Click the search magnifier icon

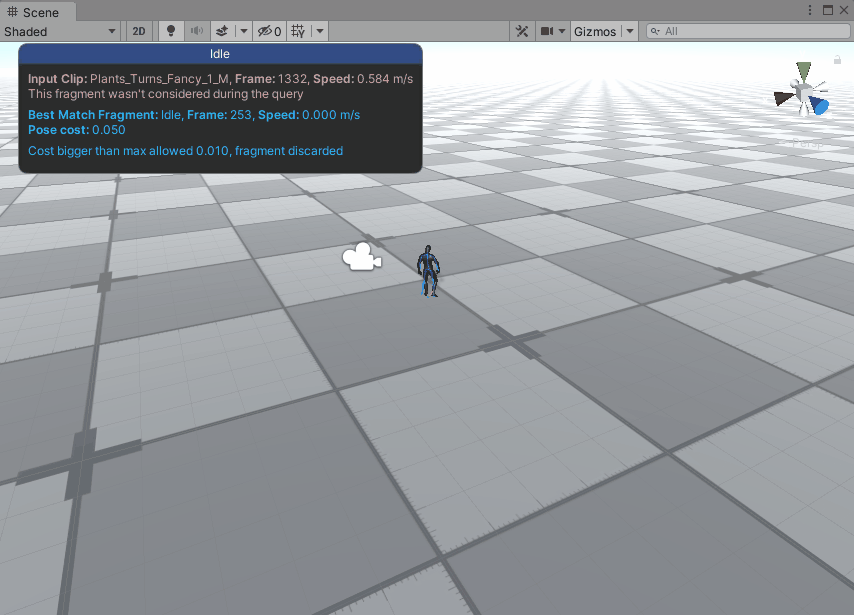pos(655,32)
